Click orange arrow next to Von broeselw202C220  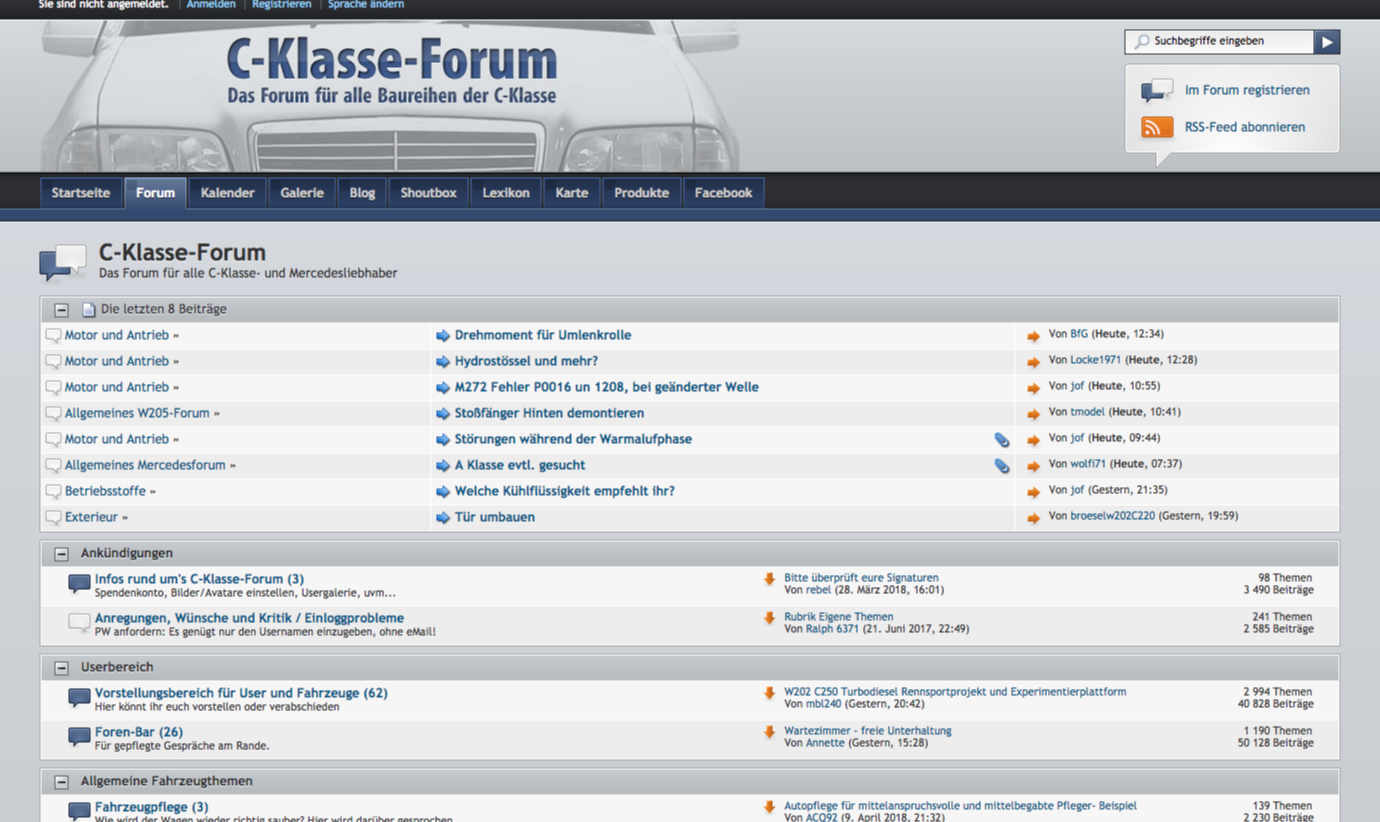click(1033, 518)
